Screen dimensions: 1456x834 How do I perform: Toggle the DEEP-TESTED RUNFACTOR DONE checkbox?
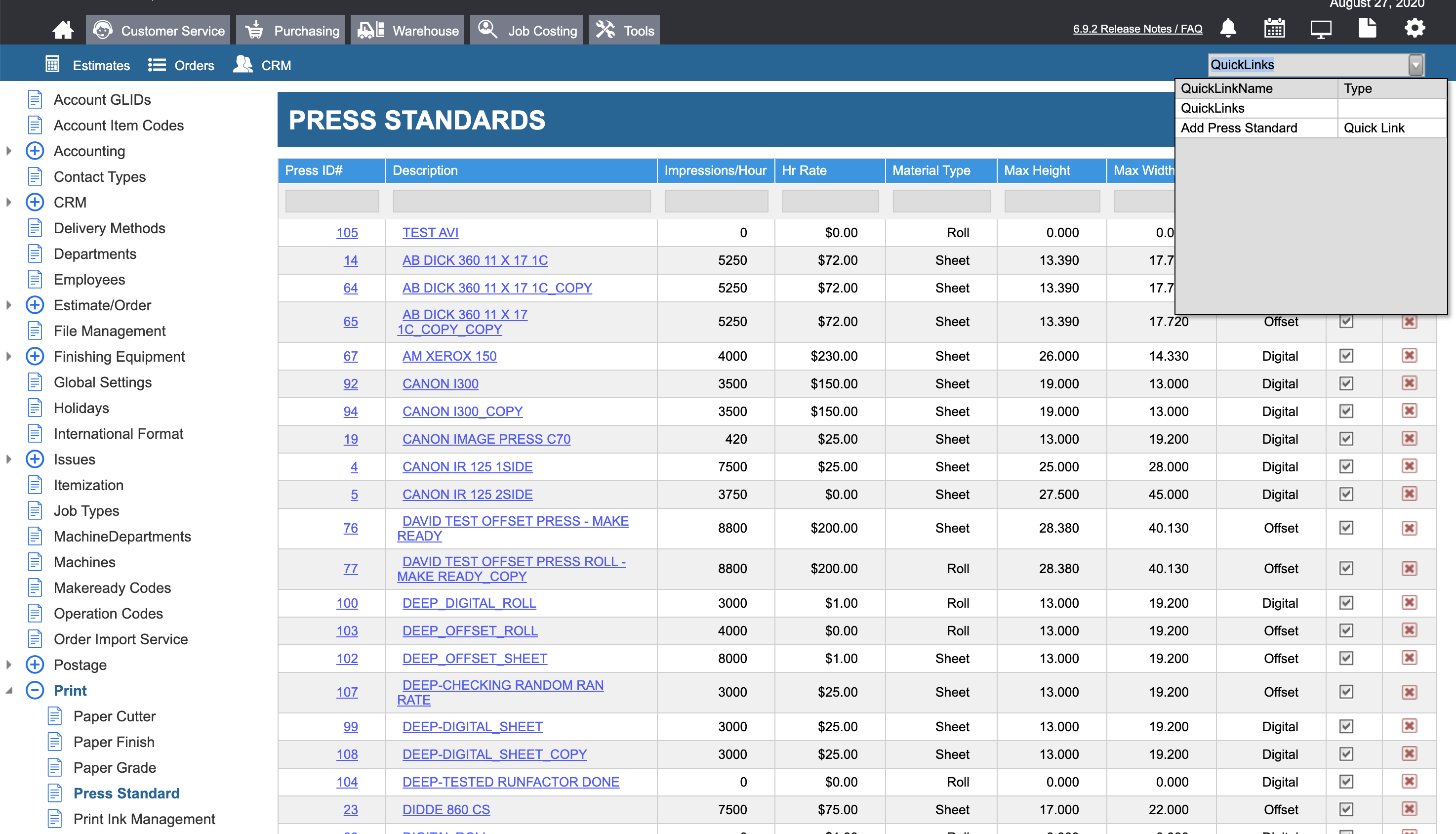[1346, 782]
